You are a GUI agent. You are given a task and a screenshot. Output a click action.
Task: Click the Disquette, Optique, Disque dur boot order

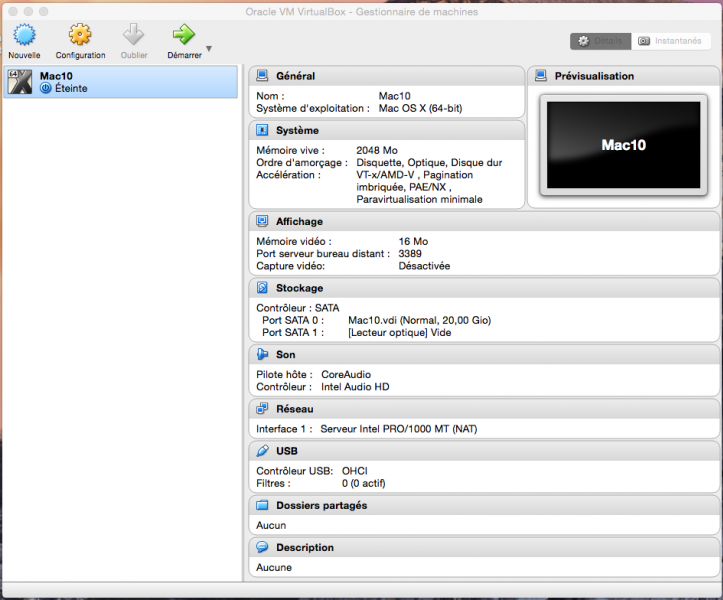coord(429,163)
